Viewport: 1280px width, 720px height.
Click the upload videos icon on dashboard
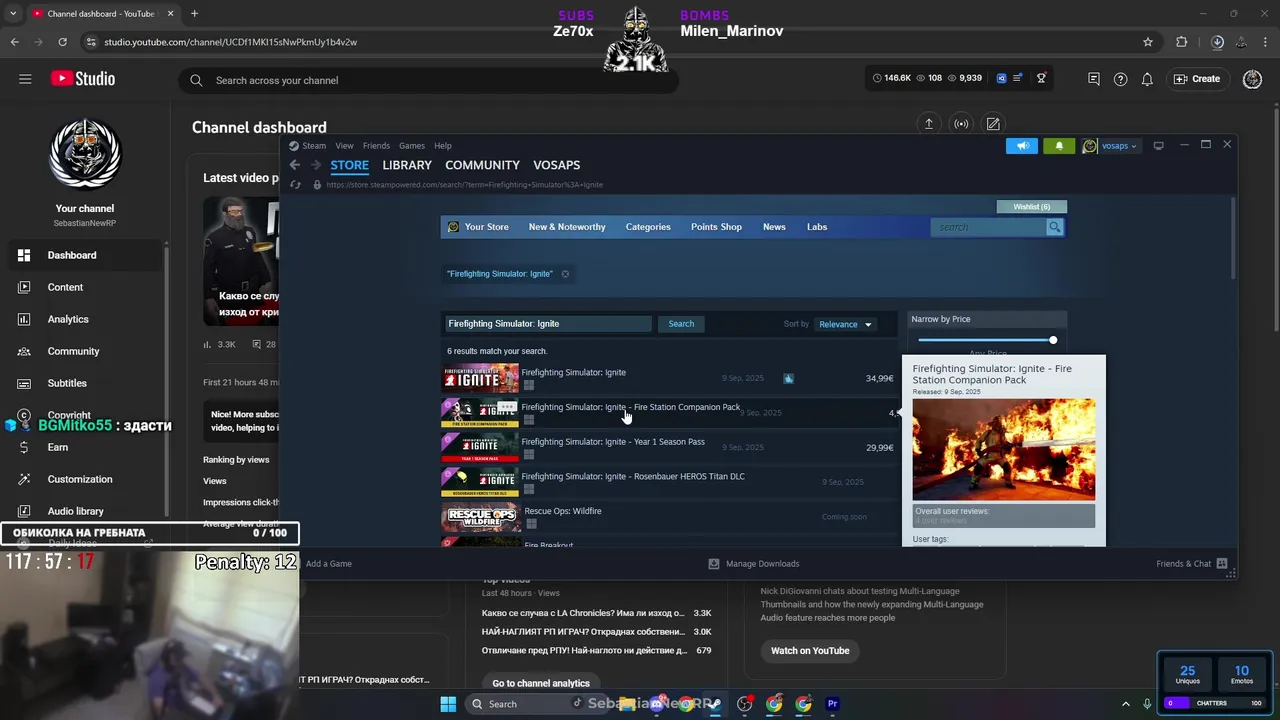(x=928, y=124)
